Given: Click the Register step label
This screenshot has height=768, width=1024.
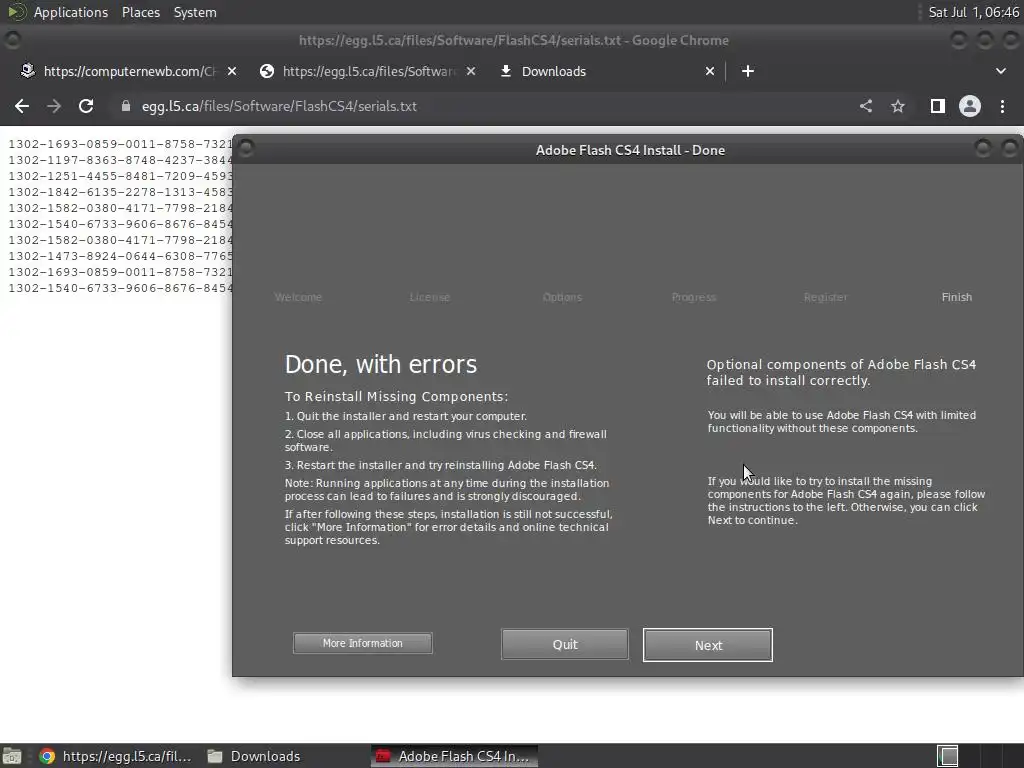Looking at the screenshot, I should (x=825, y=297).
